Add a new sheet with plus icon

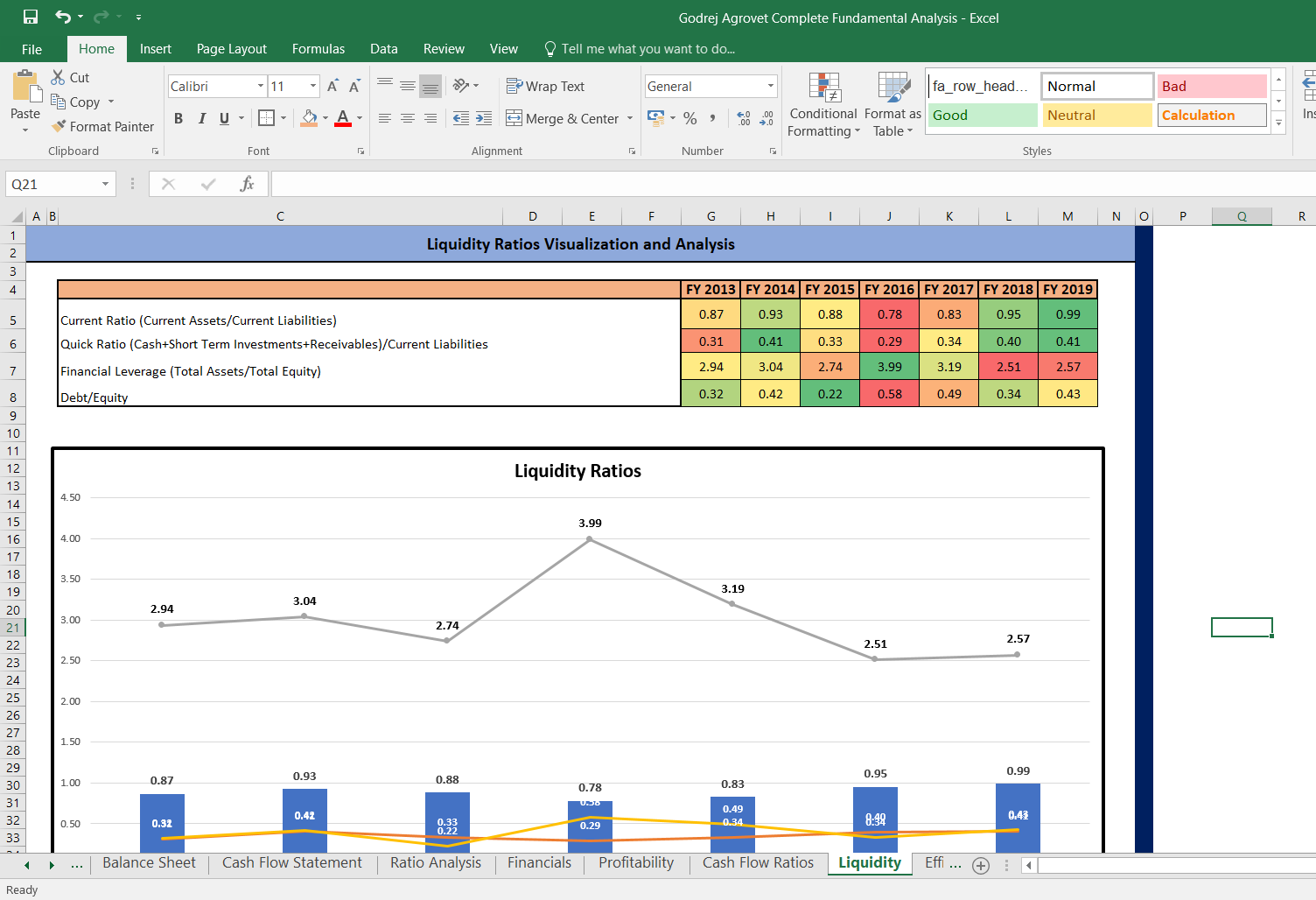coord(981,865)
